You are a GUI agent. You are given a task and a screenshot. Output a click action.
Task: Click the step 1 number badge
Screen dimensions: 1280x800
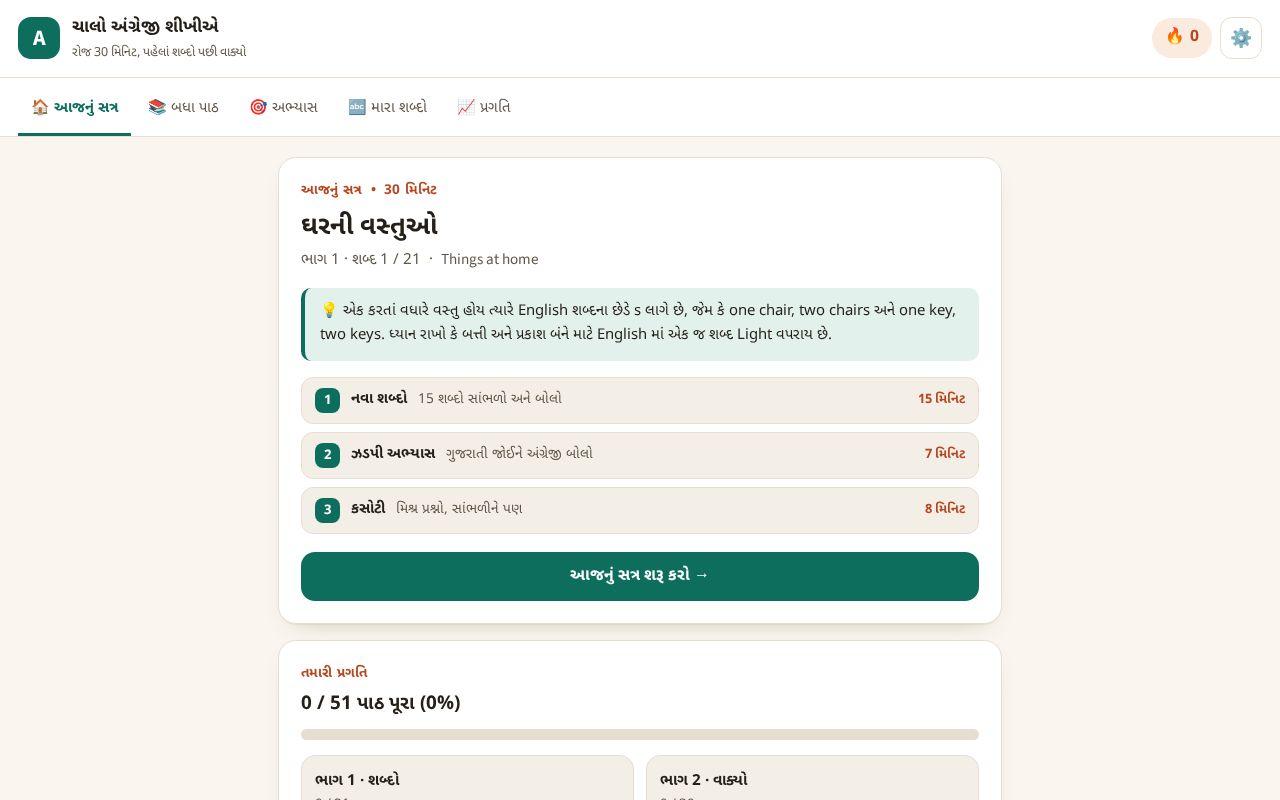pos(327,400)
